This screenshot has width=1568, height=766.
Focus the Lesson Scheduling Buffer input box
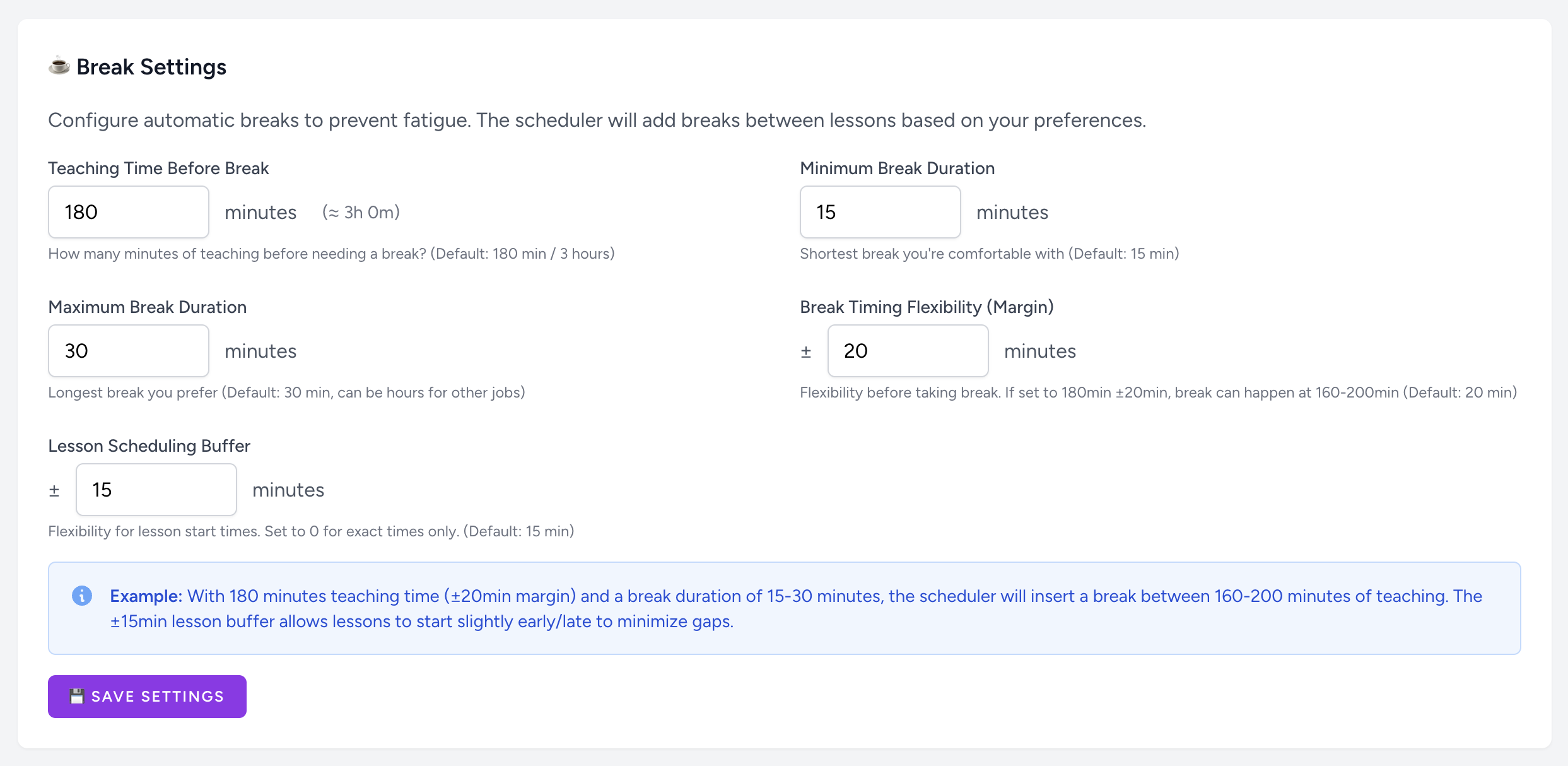pos(156,490)
